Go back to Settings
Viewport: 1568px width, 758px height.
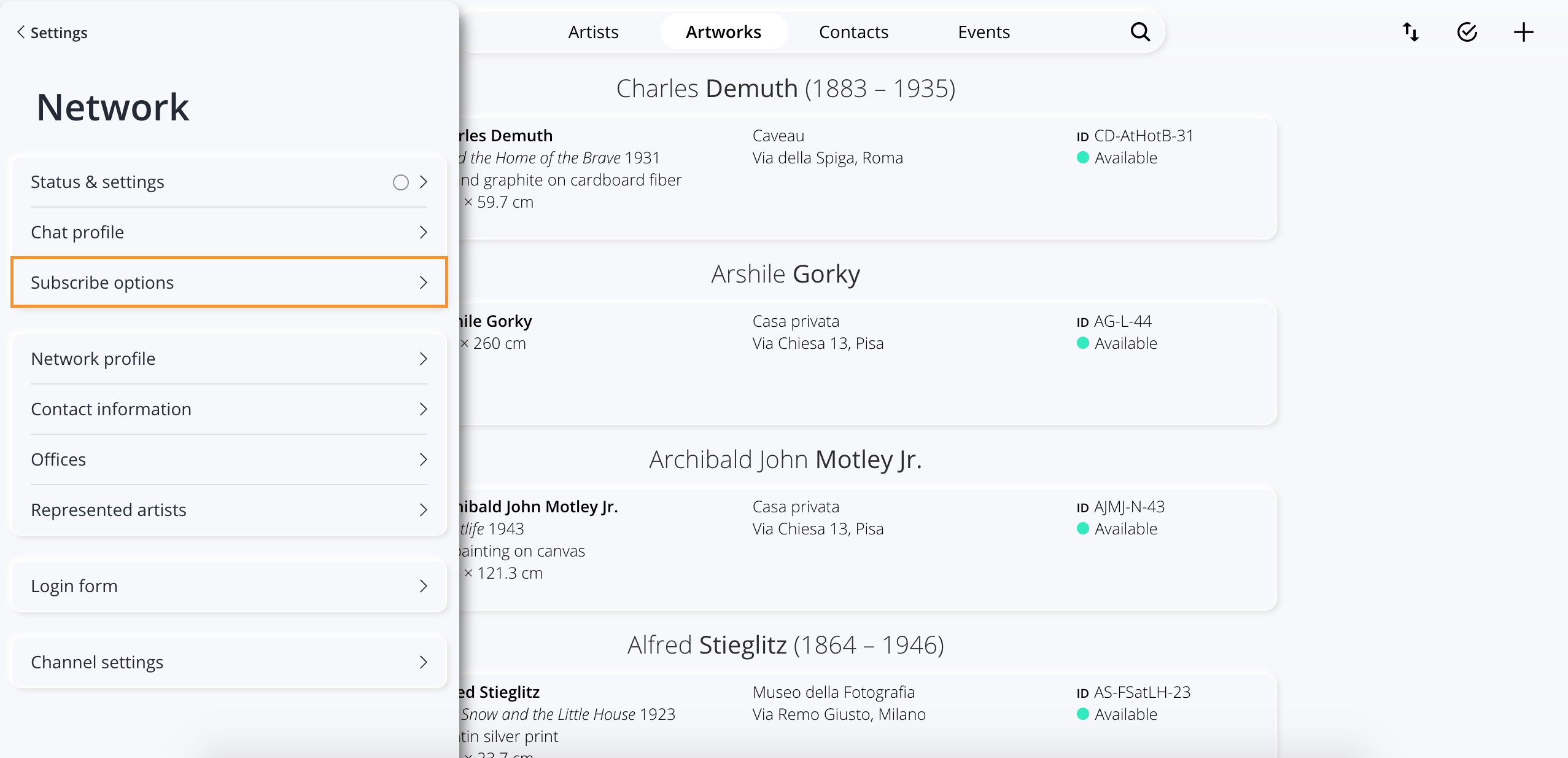point(52,32)
